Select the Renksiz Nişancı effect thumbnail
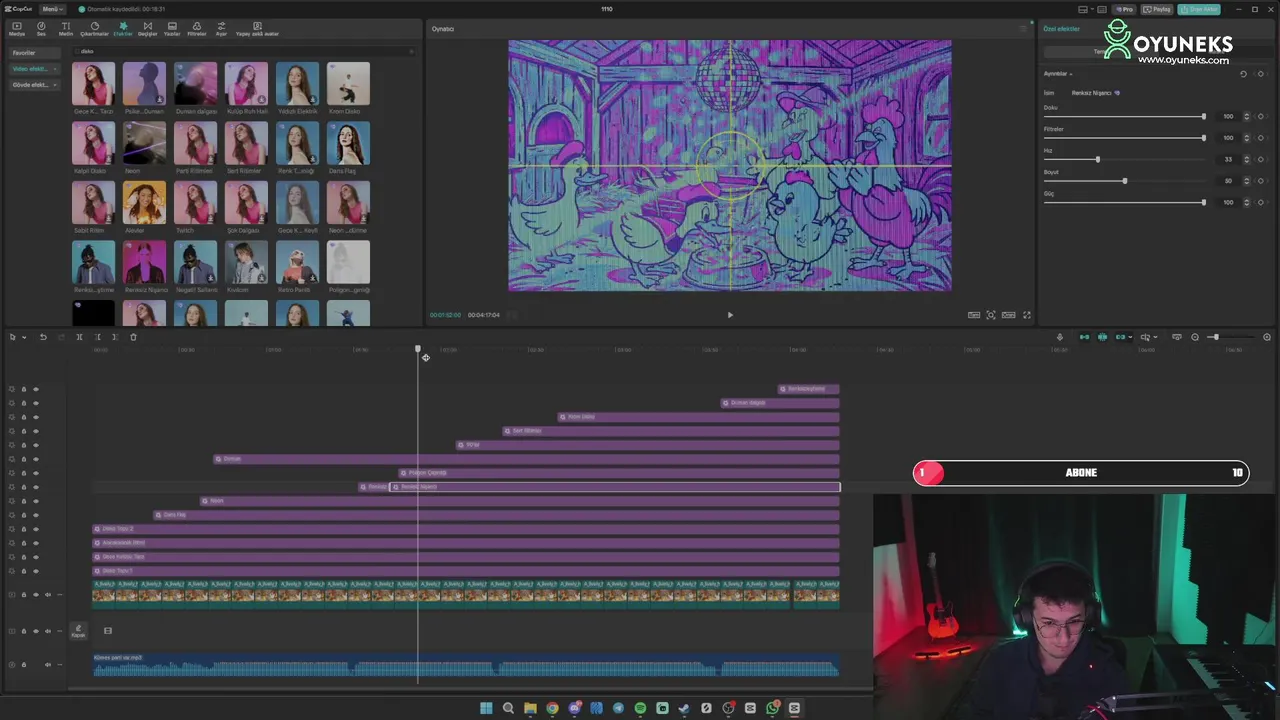 coord(144,262)
